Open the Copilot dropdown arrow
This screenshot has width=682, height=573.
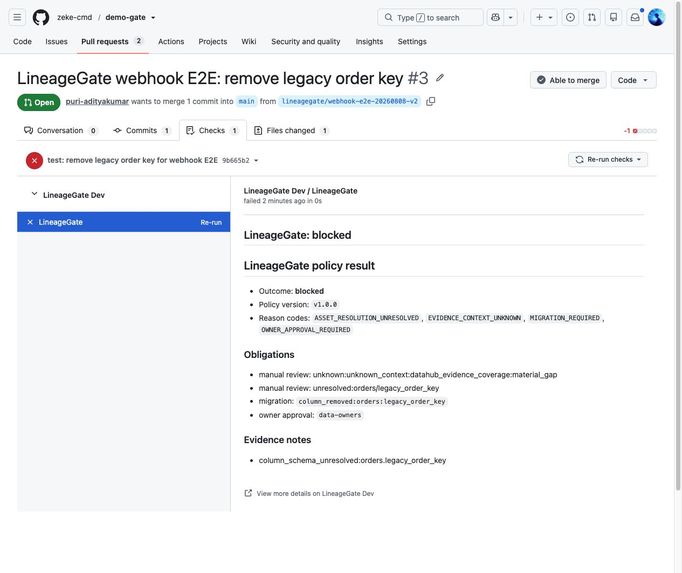tap(511, 17)
